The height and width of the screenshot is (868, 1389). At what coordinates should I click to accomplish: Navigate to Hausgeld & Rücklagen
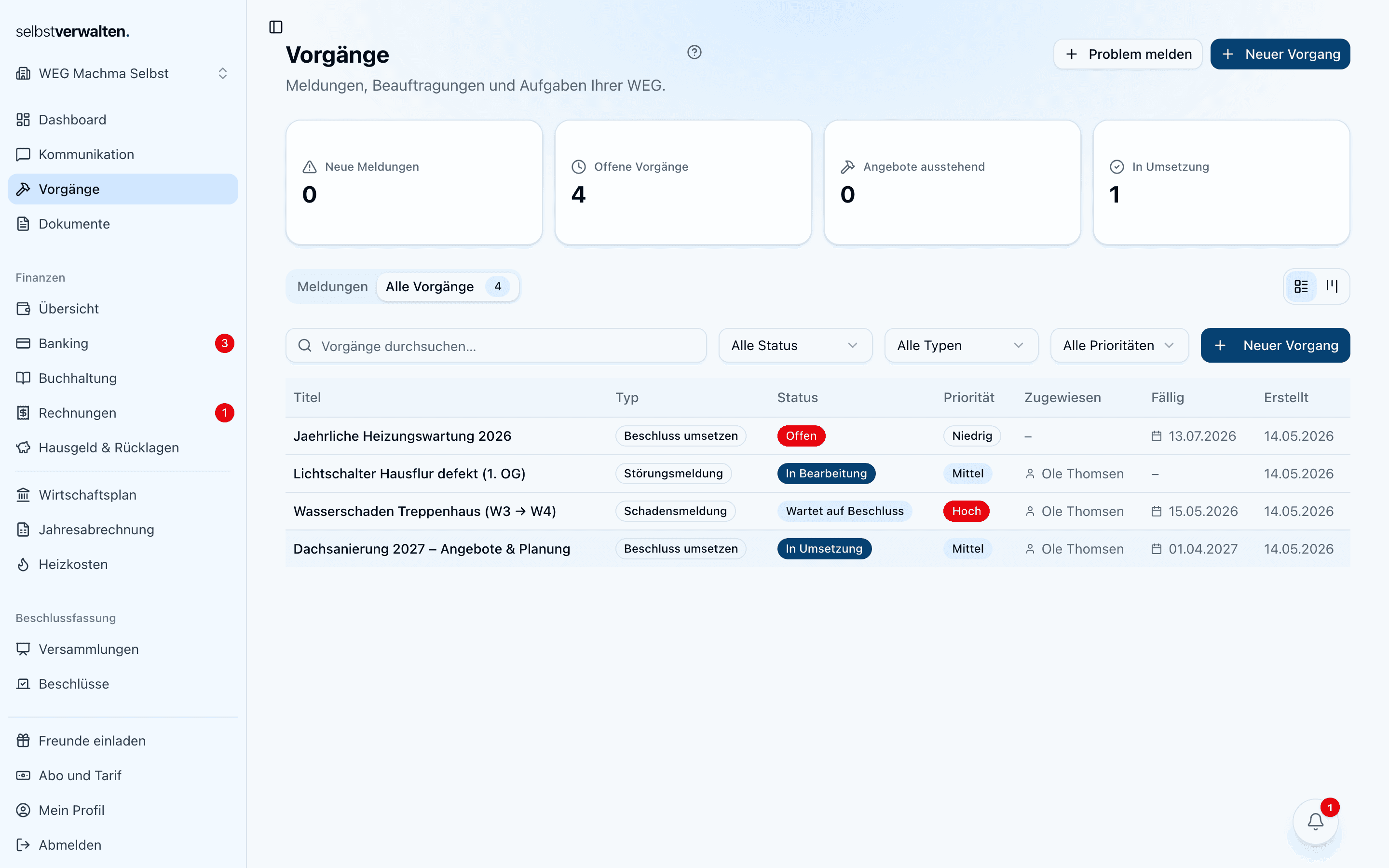point(123,448)
